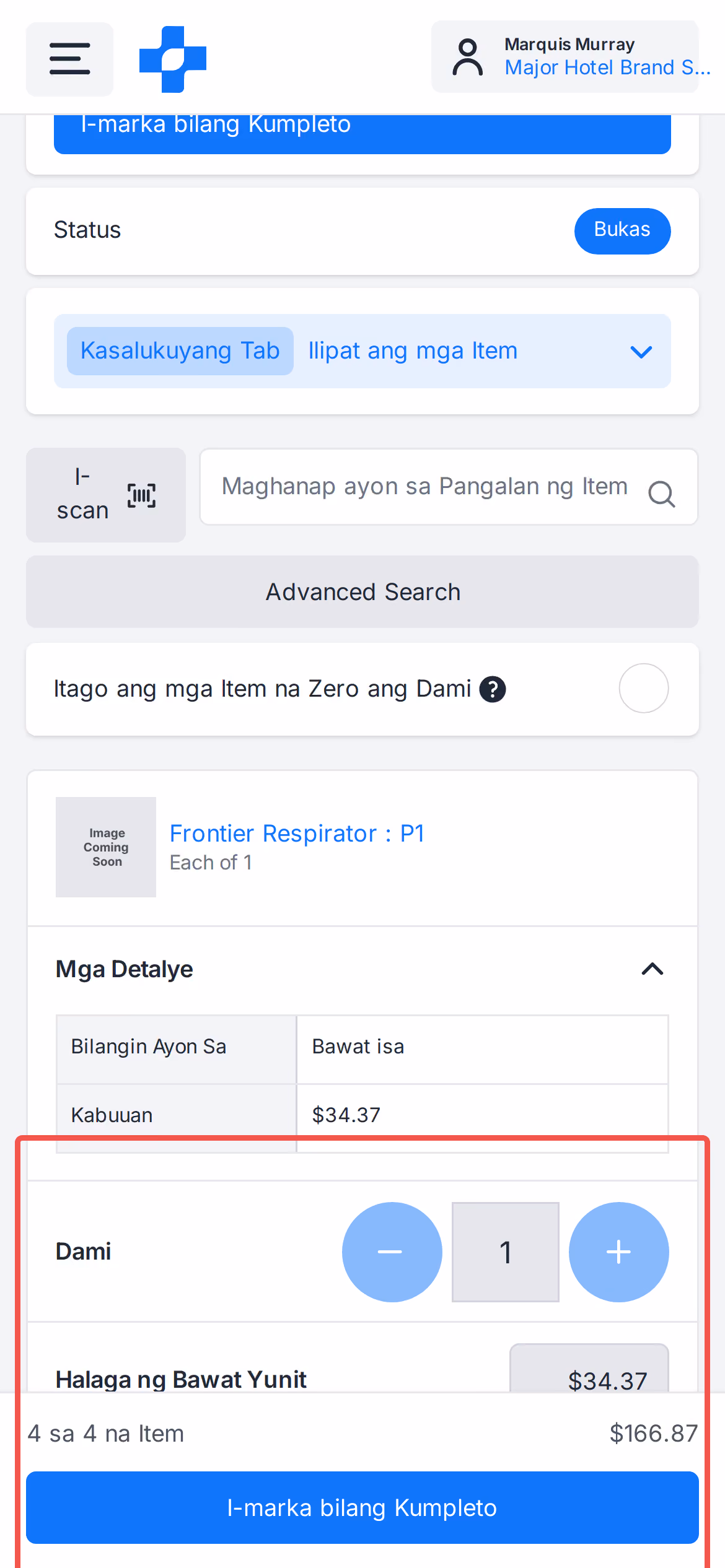Expand the tab actions dropdown chevron
Image resolution: width=725 pixels, height=1568 pixels.
pyautogui.click(x=641, y=352)
